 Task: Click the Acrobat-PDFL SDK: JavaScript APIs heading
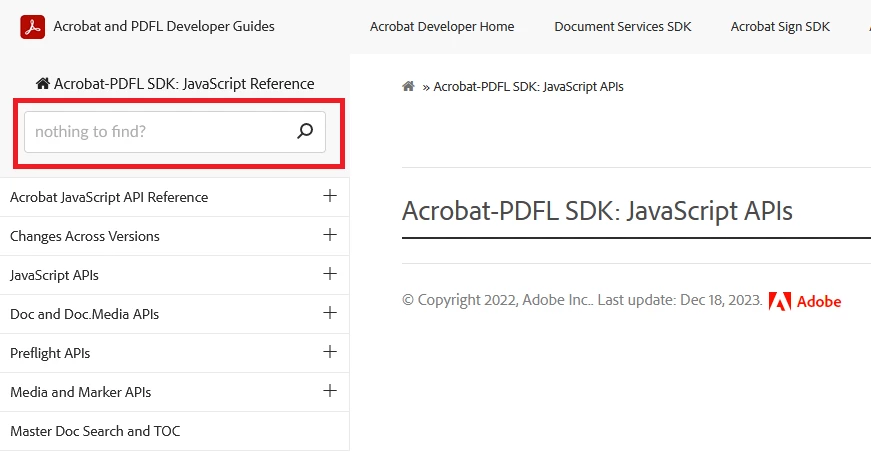coord(597,211)
